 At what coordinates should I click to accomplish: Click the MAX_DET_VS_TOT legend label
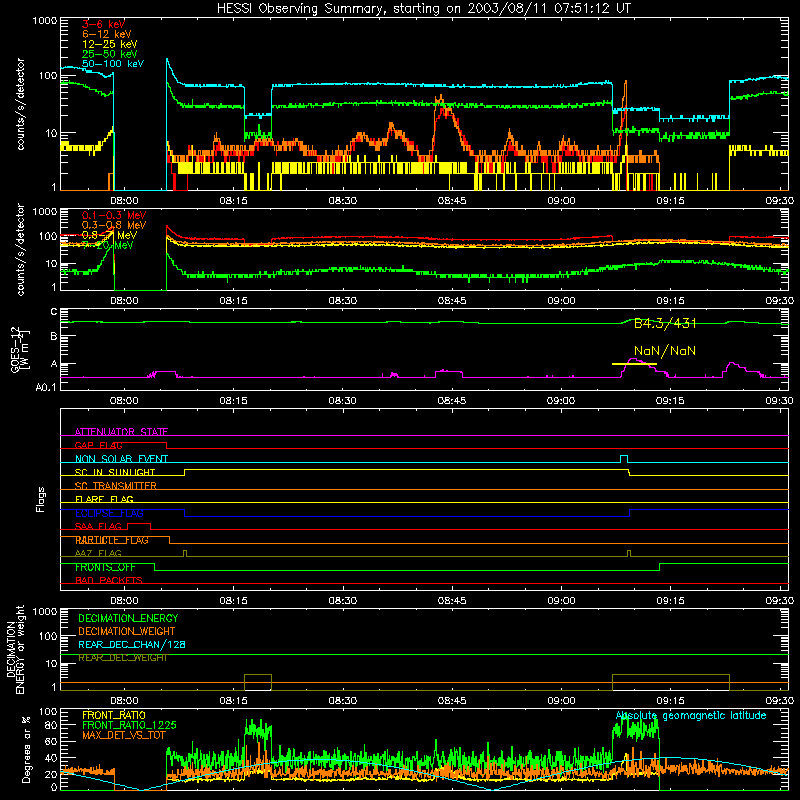tap(124, 735)
